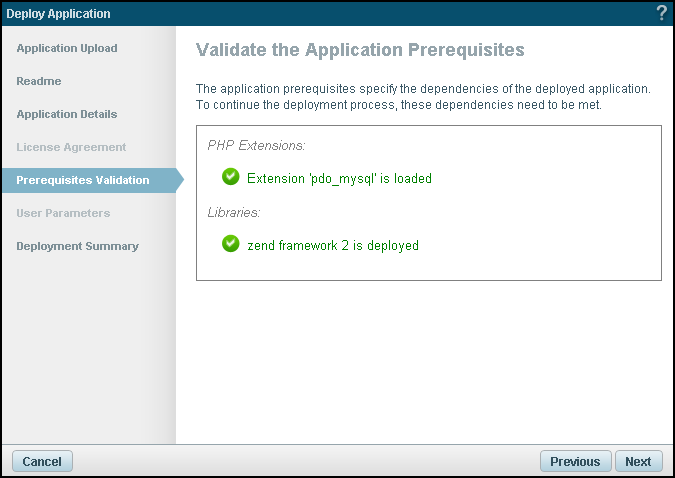This screenshot has height=478, width=675.
Task: Select License Agreement step
Action: pos(71,147)
